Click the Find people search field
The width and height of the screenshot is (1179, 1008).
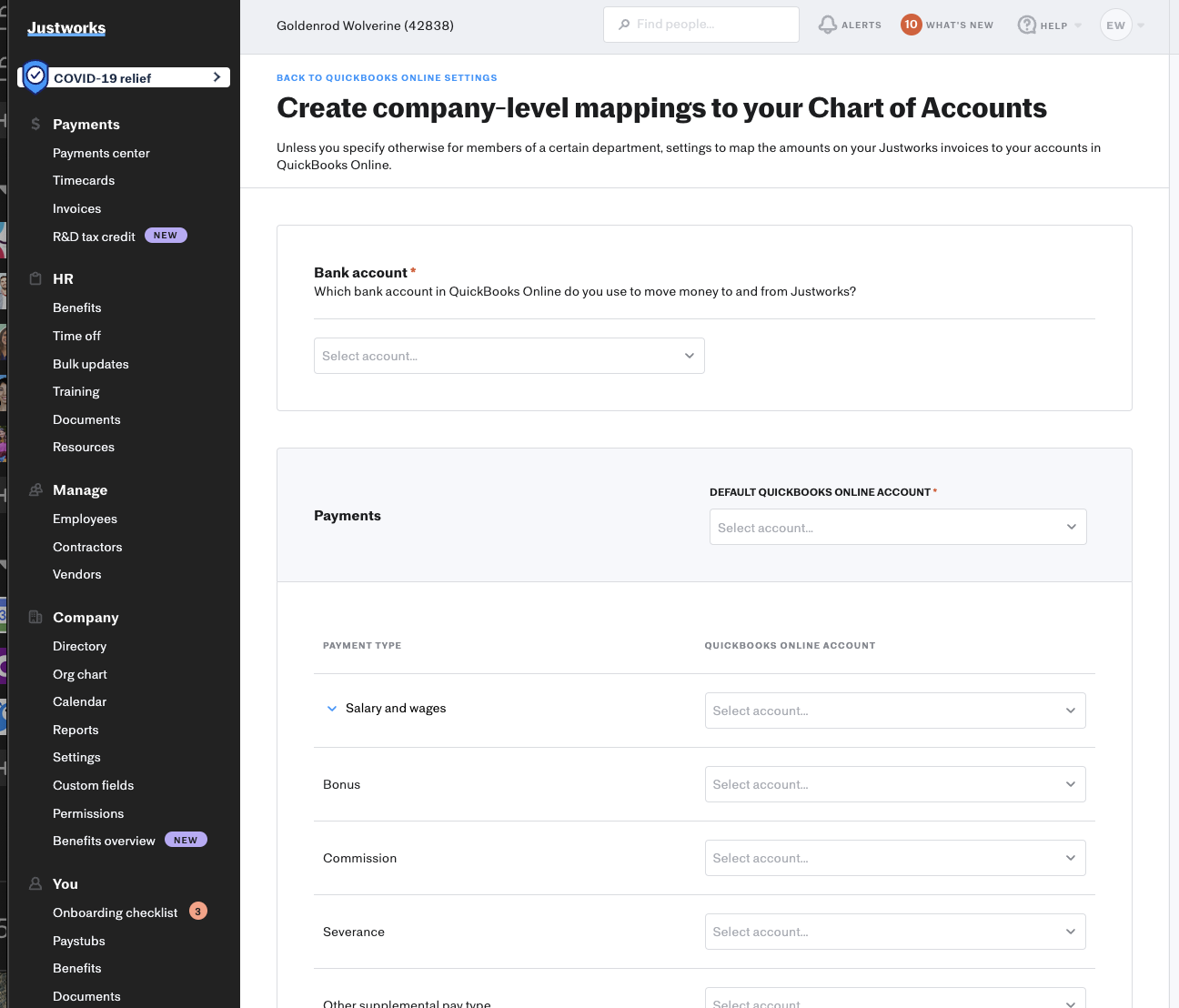[701, 25]
